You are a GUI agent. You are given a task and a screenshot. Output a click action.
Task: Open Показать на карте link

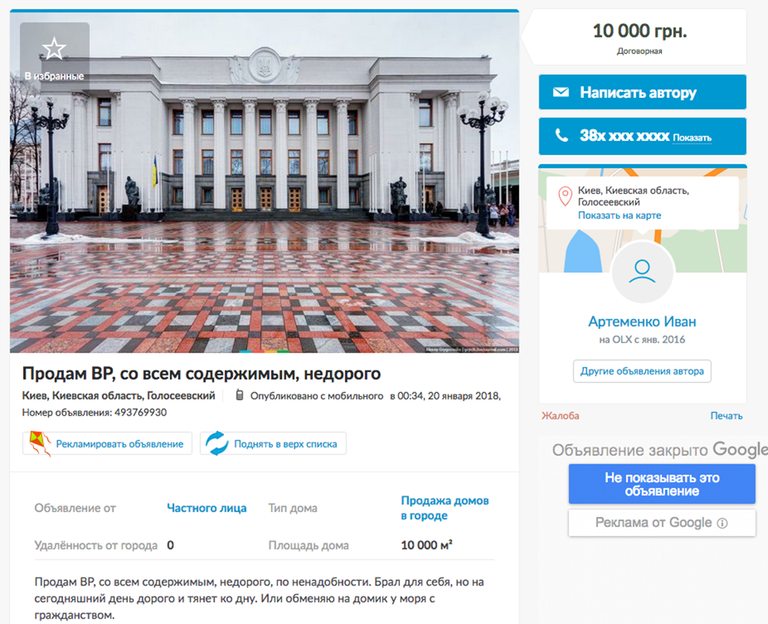[x=619, y=215]
